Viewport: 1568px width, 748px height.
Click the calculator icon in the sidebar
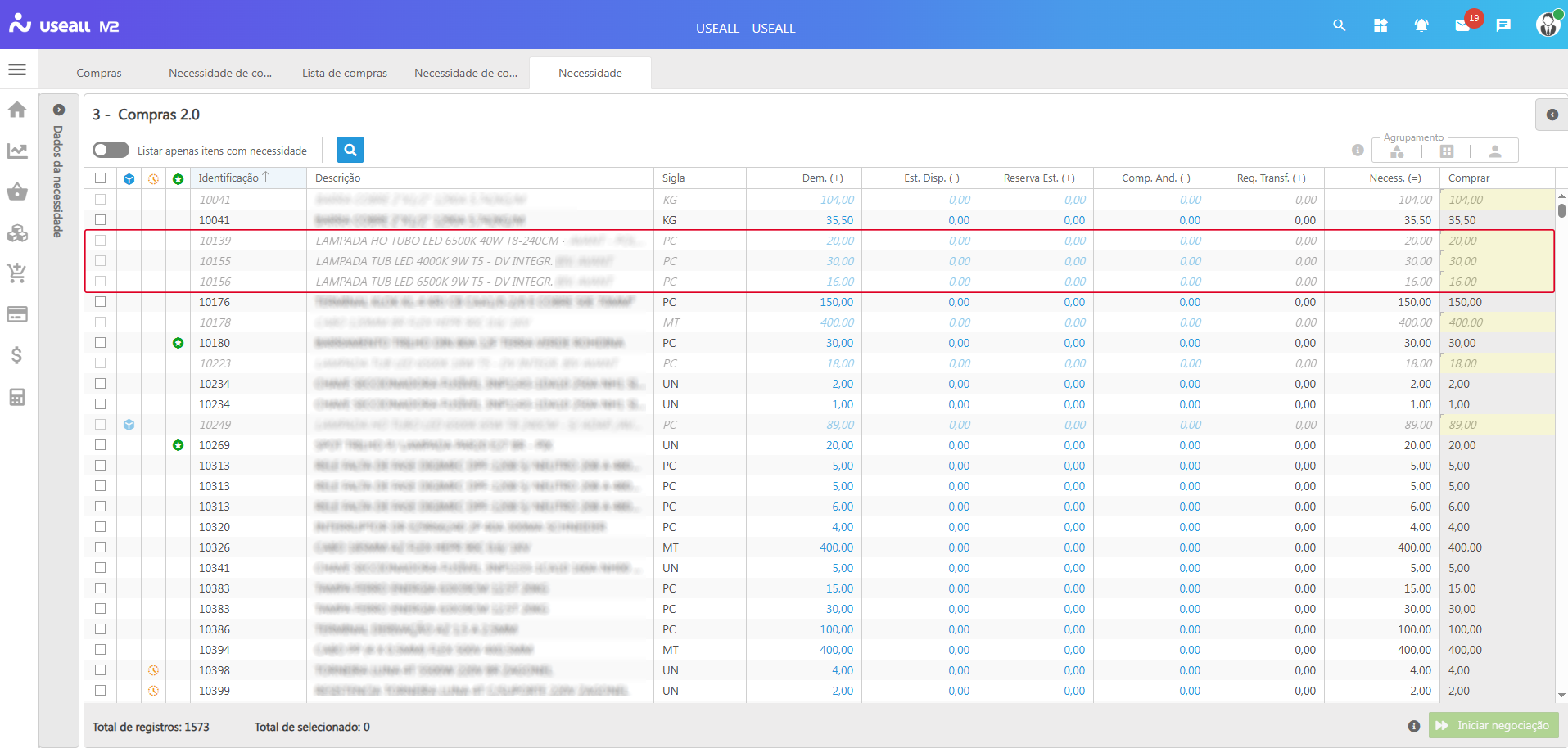tap(16, 397)
